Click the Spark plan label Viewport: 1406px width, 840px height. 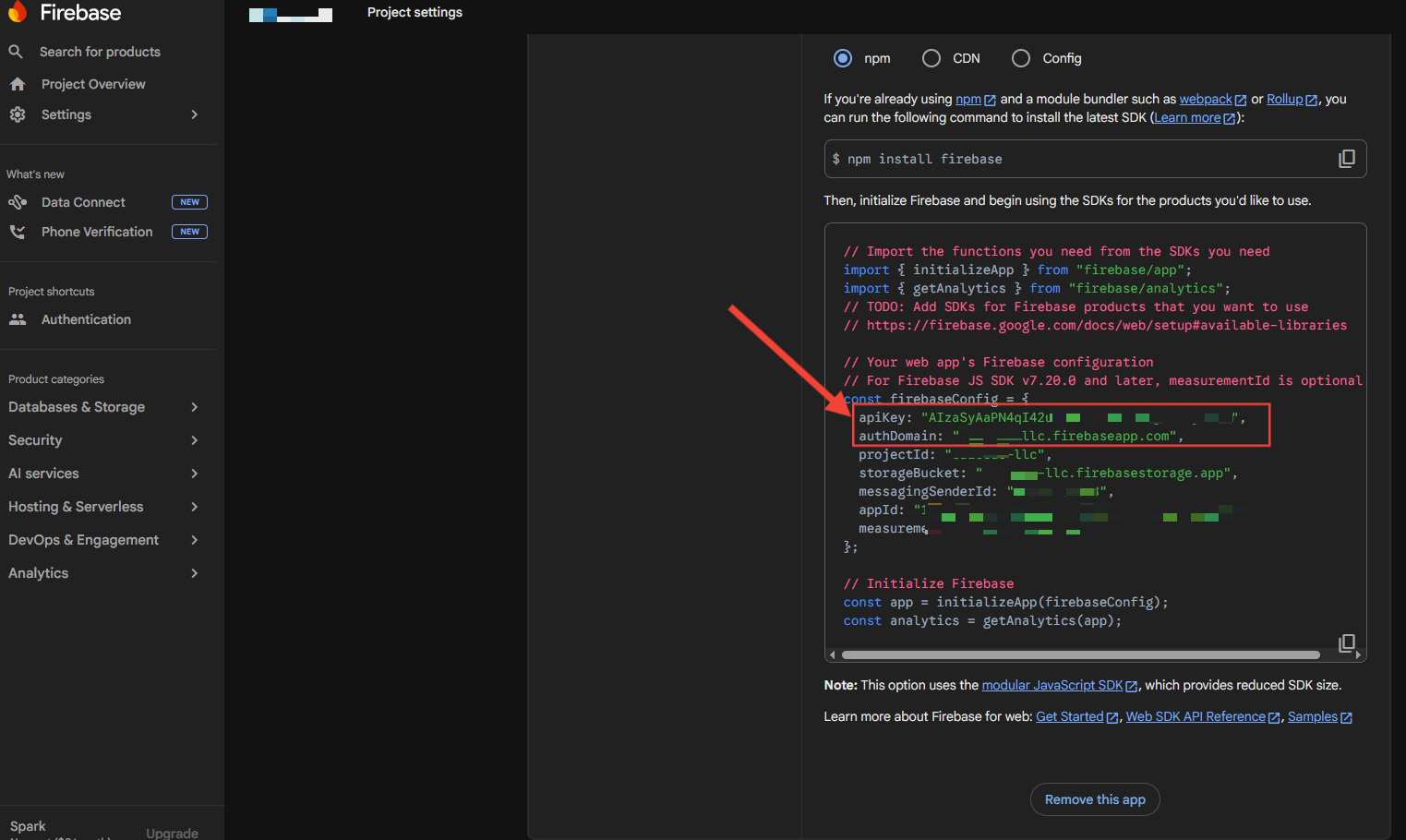(x=28, y=826)
